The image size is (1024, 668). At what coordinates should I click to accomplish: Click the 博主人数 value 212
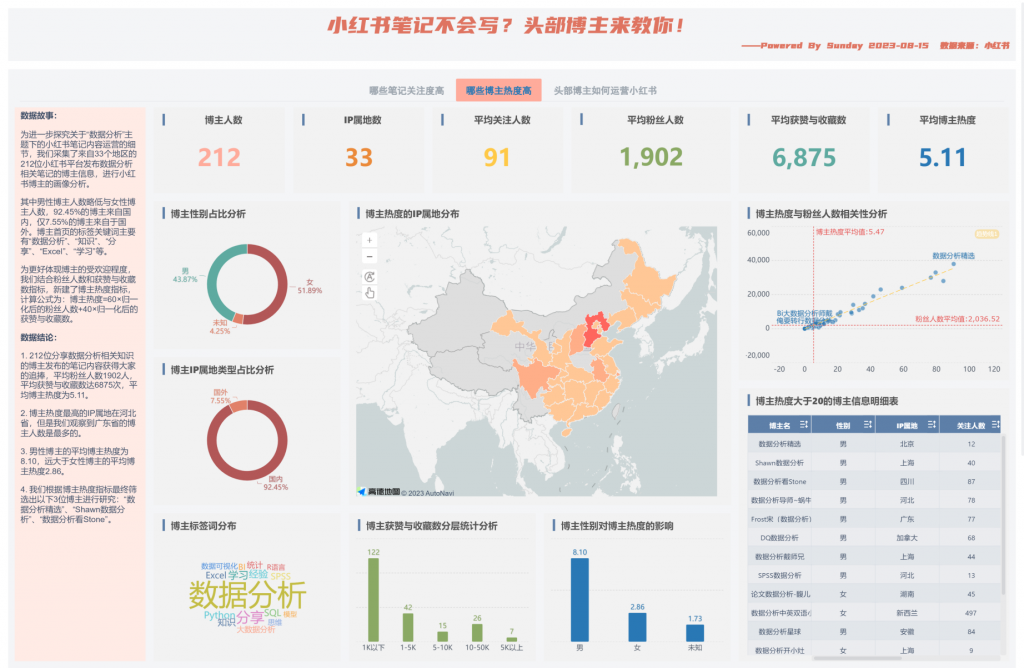[x=219, y=157]
